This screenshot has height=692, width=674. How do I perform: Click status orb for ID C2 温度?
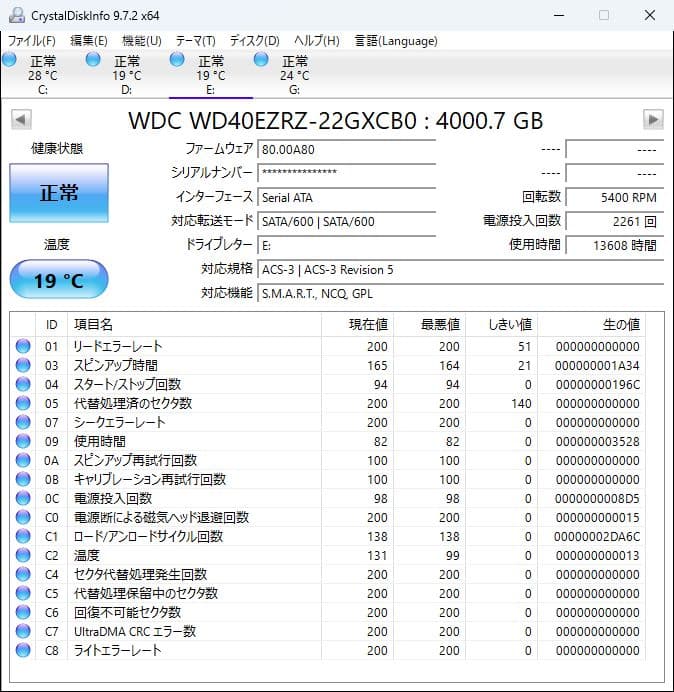point(23,555)
